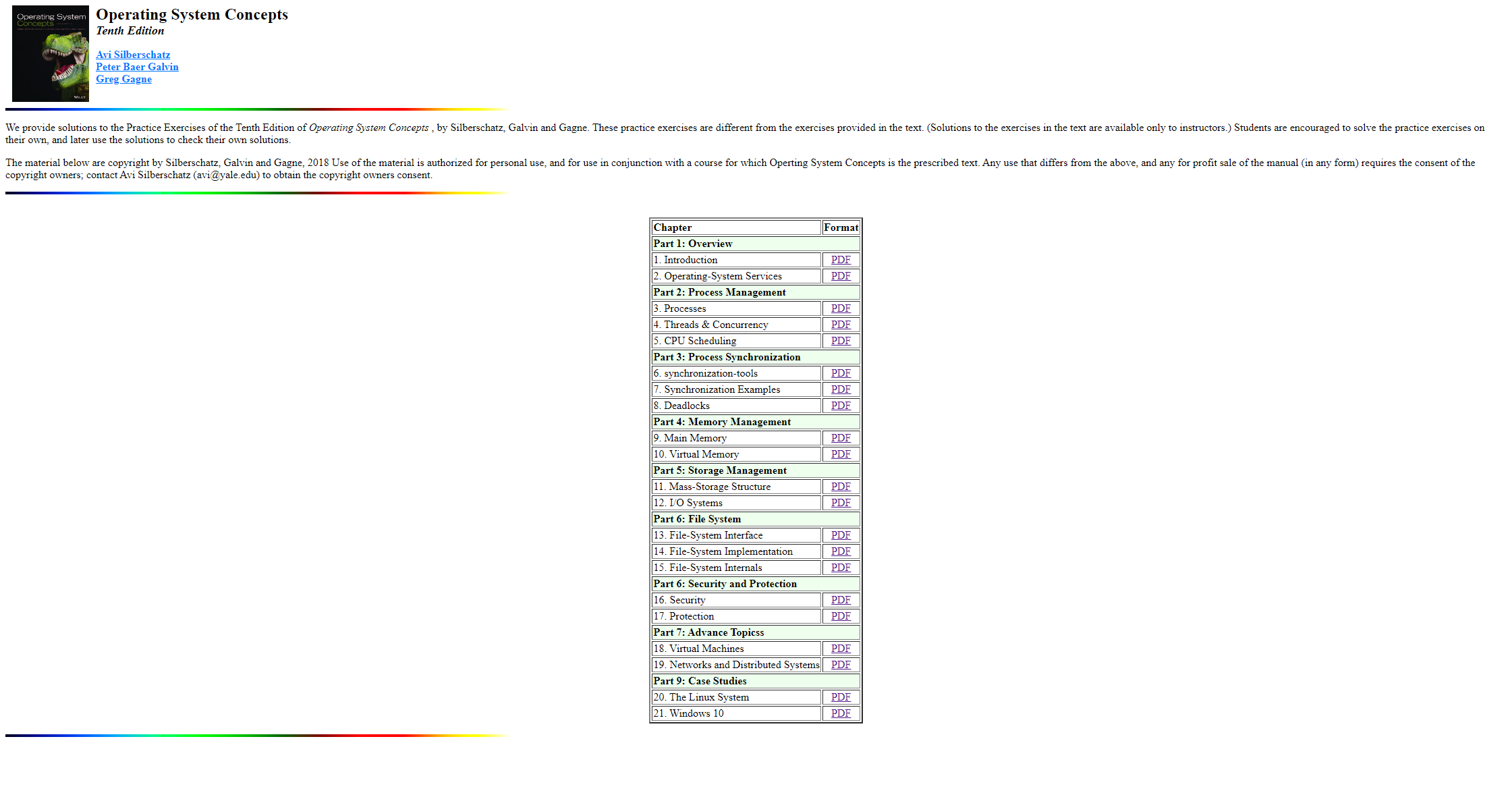Open the I/O Systems chapter PDF
Image resolution: width=1512 pixels, height=793 pixels.
click(841, 502)
